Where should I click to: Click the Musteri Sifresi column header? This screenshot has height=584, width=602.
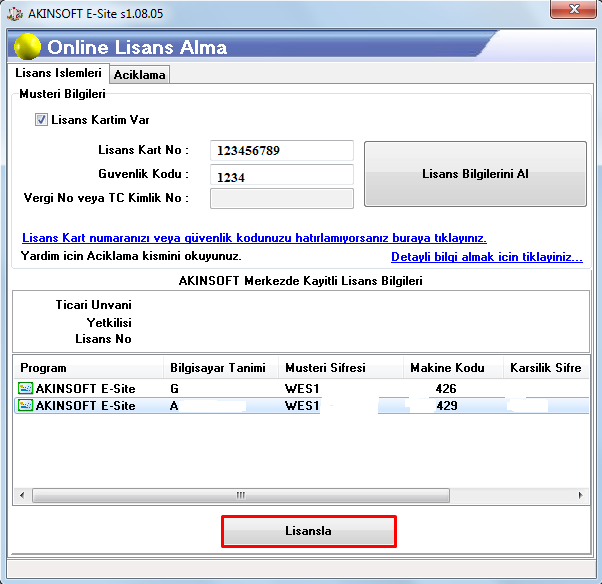(341, 367)
